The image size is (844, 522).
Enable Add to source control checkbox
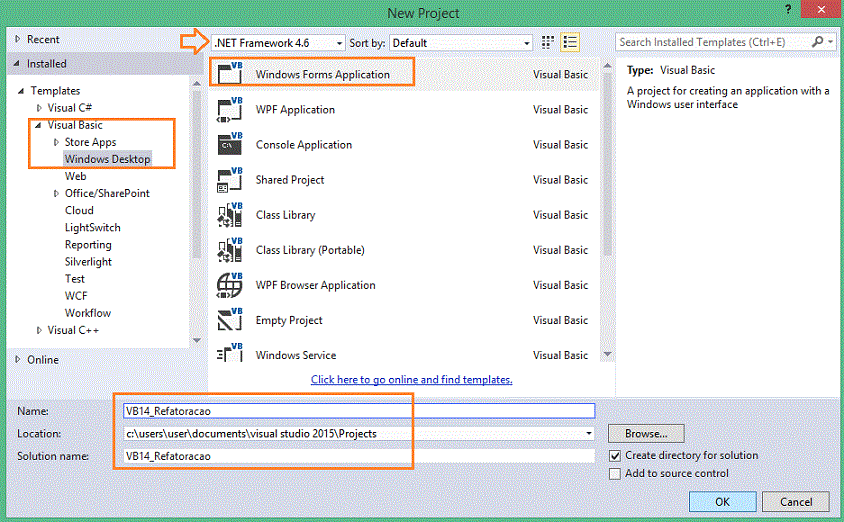615,474
